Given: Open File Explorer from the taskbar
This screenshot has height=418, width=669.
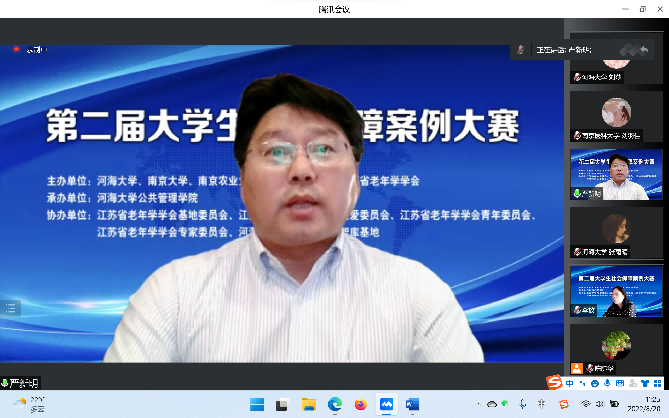Looking at the screenshot, I should [x=308, y=404].
